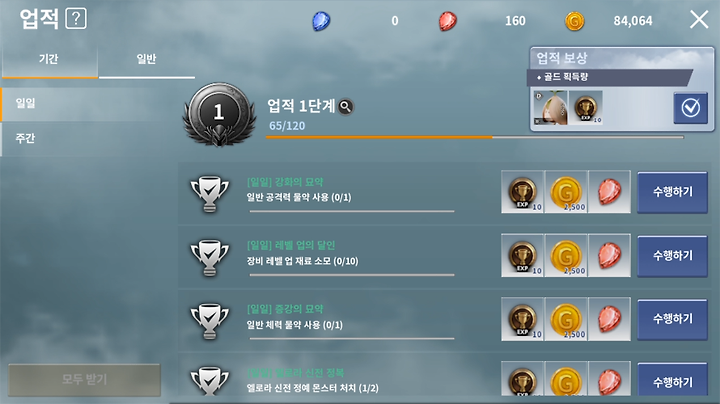Open the help question mark icon
The width and height of the screenshot is (720, 404).
tap(76, 19)
